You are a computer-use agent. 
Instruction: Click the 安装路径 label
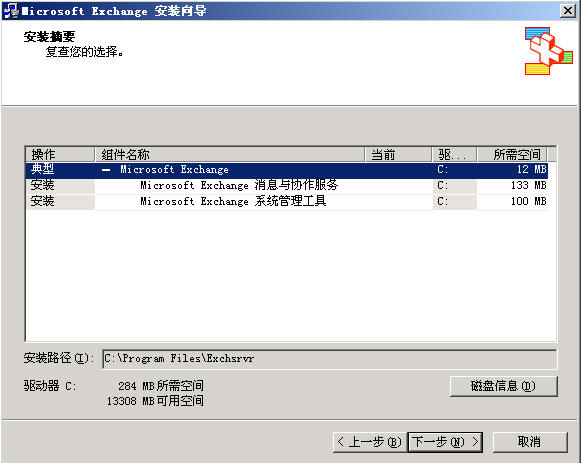[x=59, y=358]
